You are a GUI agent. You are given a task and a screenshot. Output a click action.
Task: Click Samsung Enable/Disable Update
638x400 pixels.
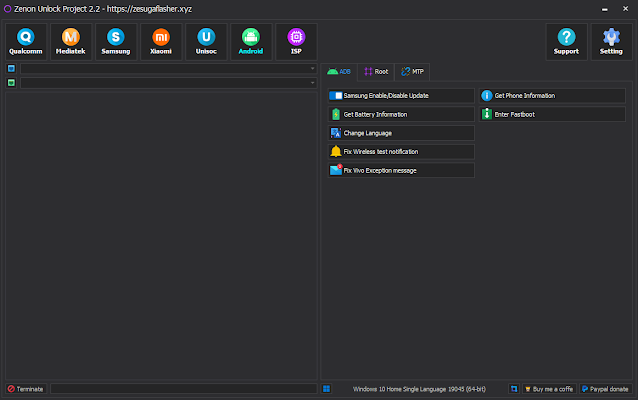[401, 96]
